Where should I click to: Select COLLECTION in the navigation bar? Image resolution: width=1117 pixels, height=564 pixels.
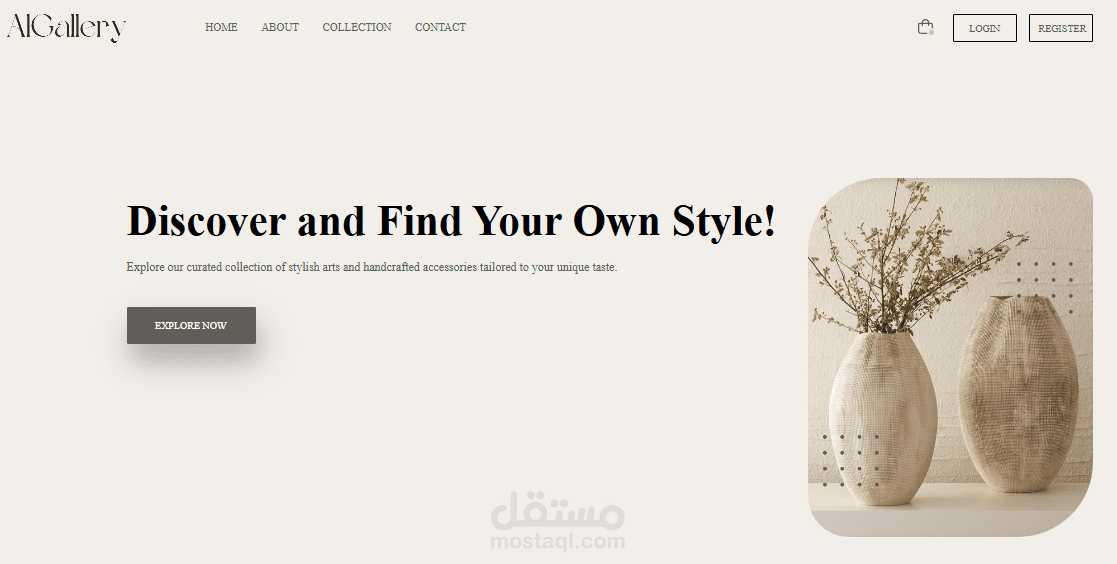point(357,27)
